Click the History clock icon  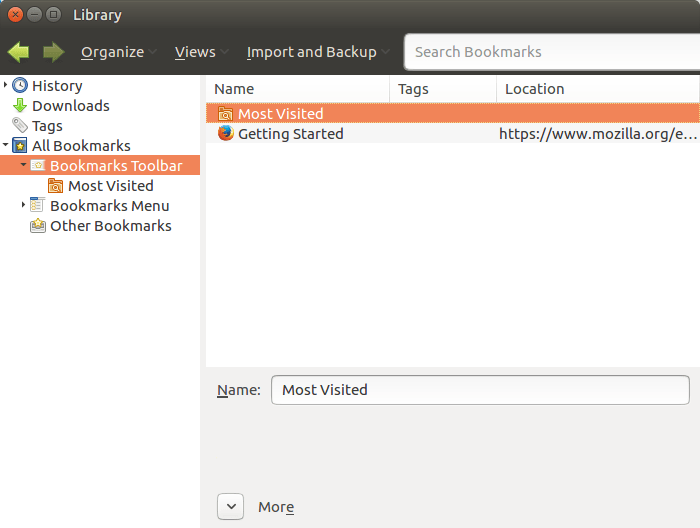(x=20, y=85)
